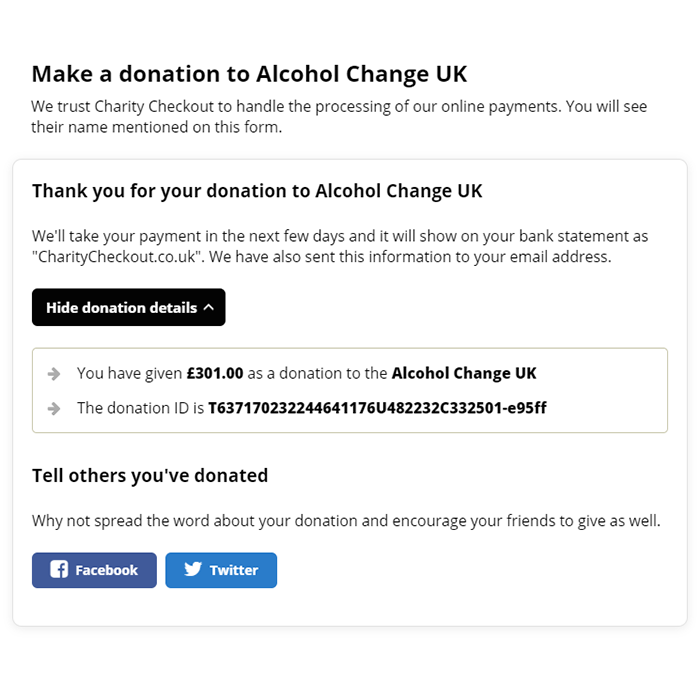The height and width of the screenshot is (700, 700).
Task: Click the Facebook button label text
Action: (107, 570)
